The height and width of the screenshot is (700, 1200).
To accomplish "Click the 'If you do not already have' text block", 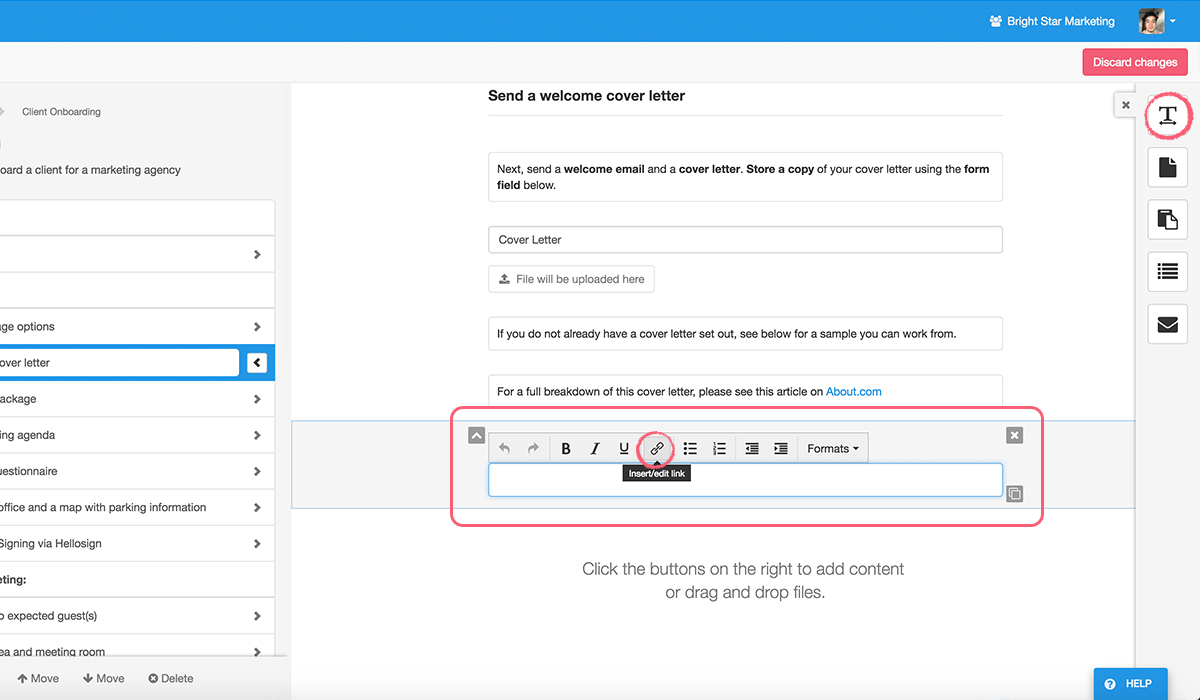I will (745, 334).
